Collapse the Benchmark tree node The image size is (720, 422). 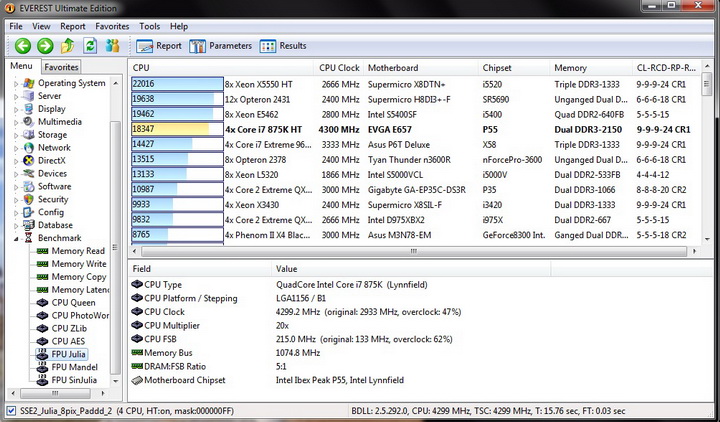[x=16, y=239]
